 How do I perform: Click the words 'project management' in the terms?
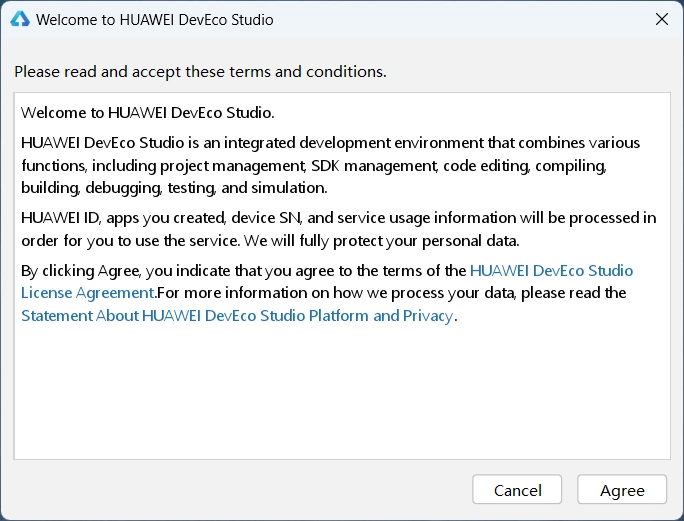tap(231, 165)
